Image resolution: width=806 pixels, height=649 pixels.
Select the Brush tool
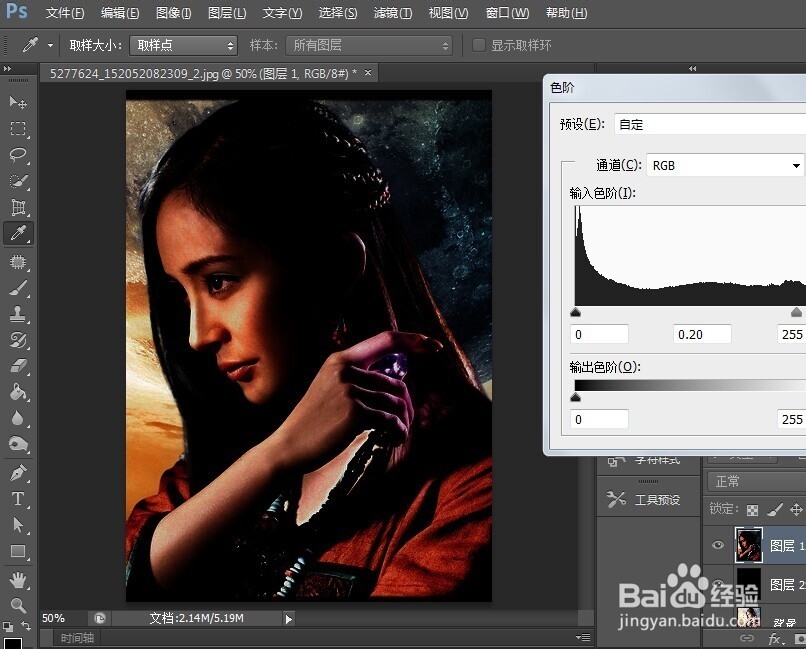point(18,288)
